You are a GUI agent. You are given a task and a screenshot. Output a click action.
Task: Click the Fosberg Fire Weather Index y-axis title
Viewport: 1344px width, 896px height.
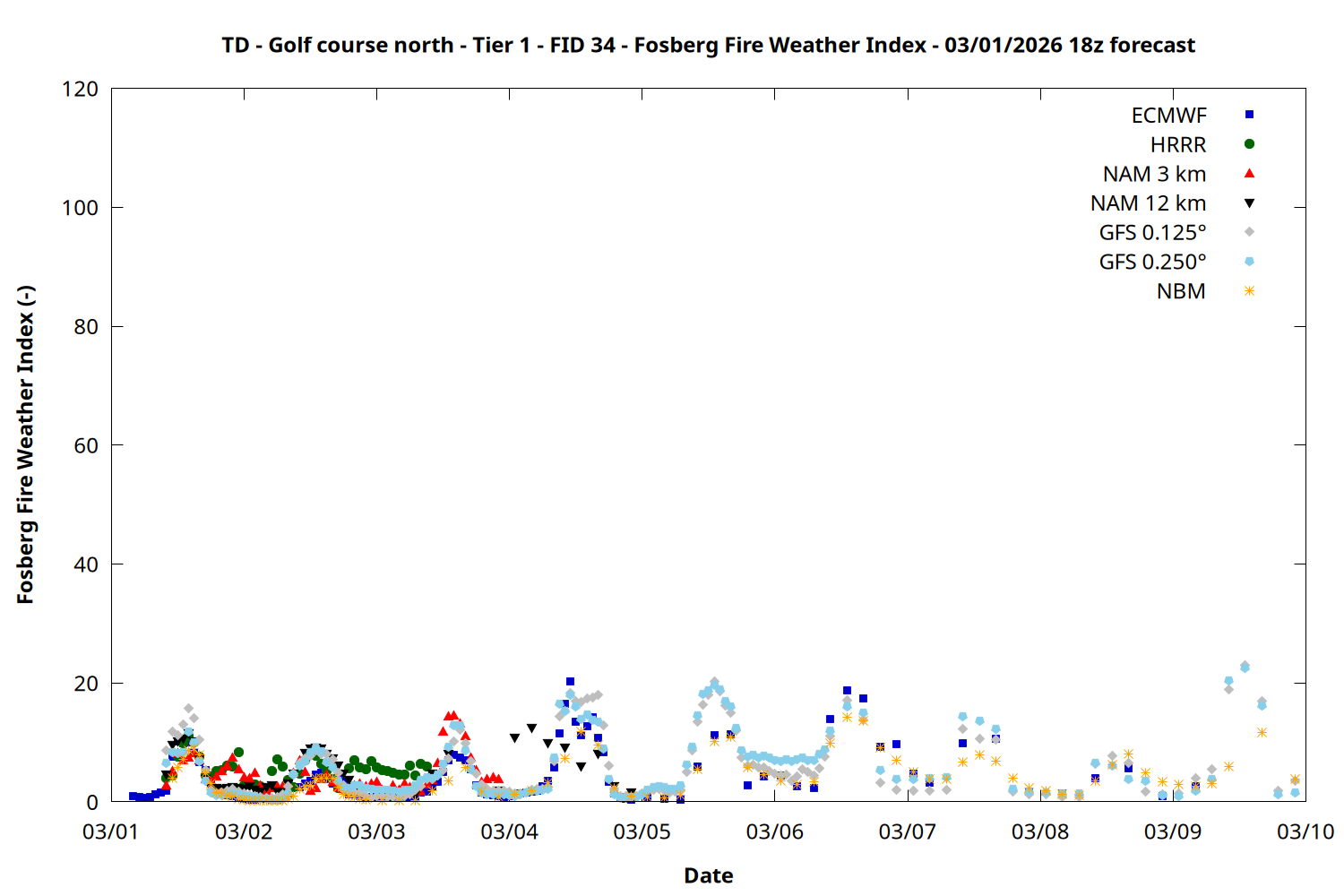coord(25,445)
